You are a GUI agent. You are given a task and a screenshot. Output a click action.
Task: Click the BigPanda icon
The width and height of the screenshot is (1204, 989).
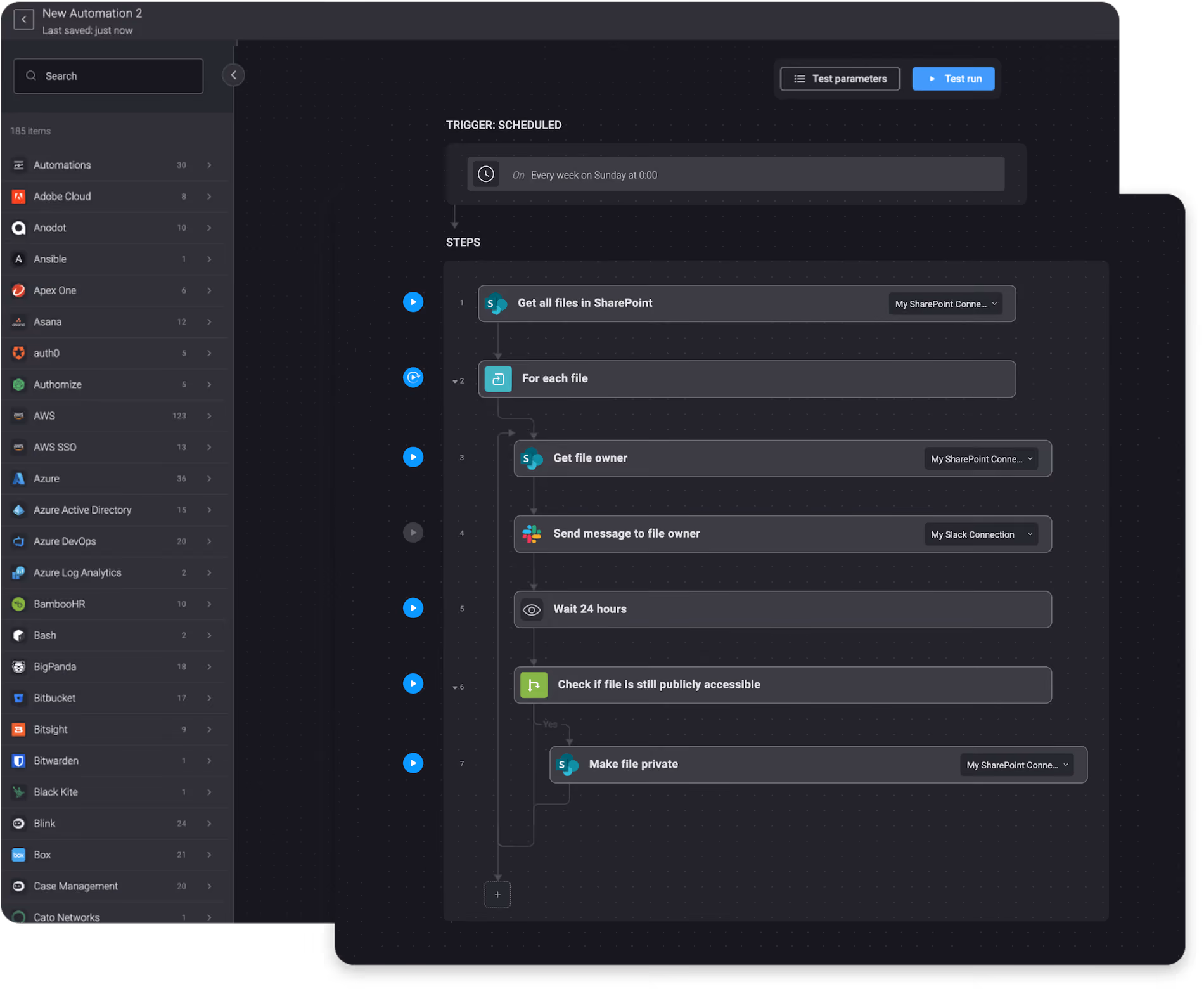[x=19, y=667]
